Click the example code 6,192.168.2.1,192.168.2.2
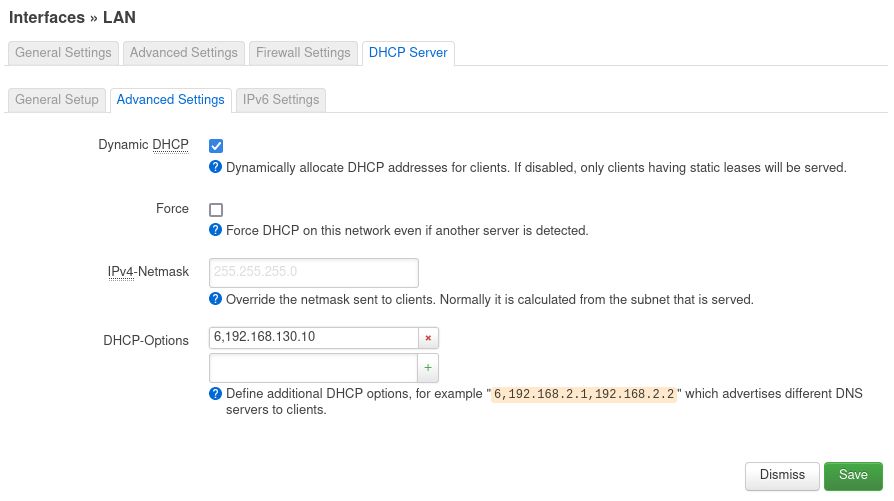Image resolution: width=894 pixels, height=501 pixels. click(x=584, y=394)
